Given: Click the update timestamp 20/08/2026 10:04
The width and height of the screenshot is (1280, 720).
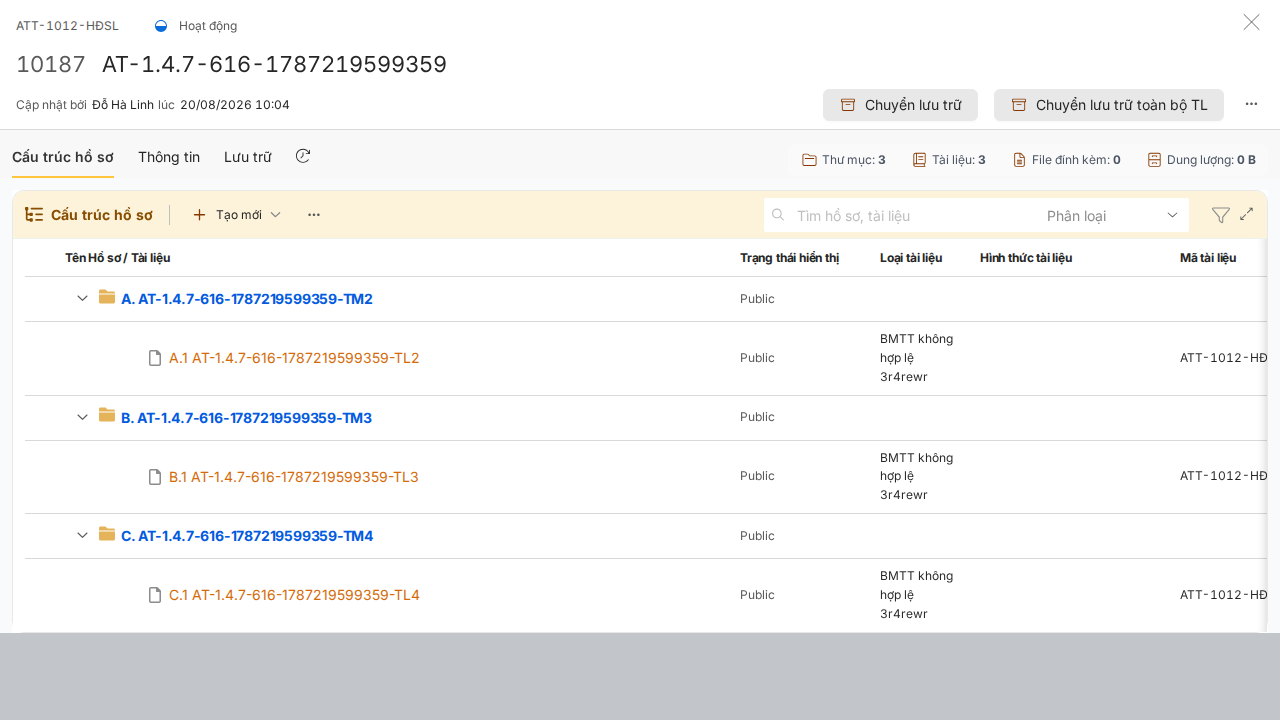Looking at the screenshot, I should (x=235, y=105).
